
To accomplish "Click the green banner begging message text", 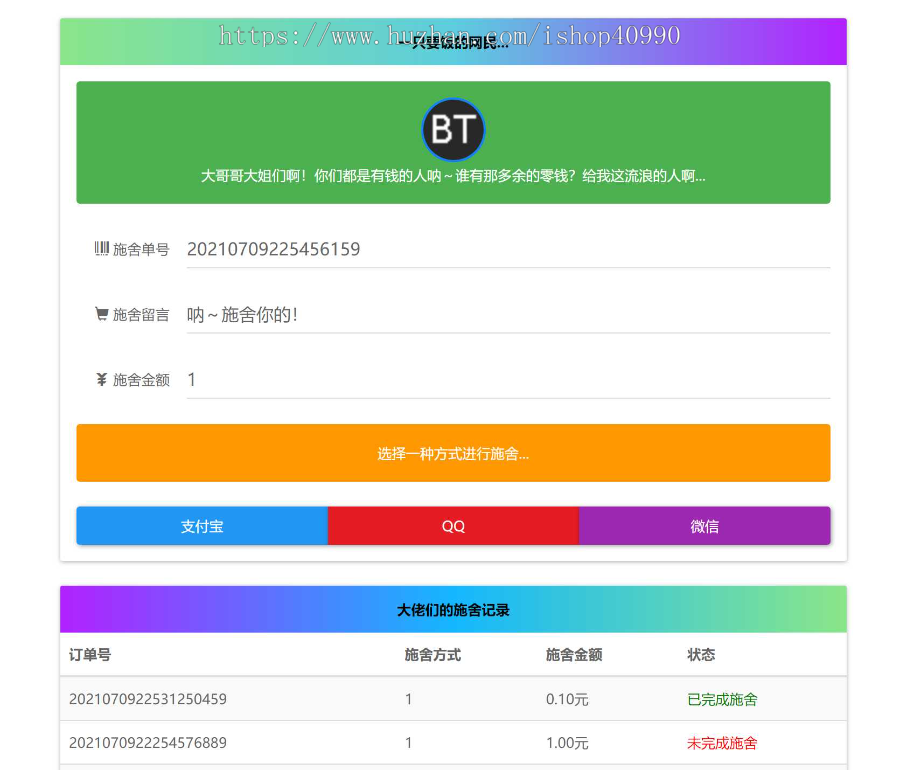I will pyautogui.click(x=453, y=176).
